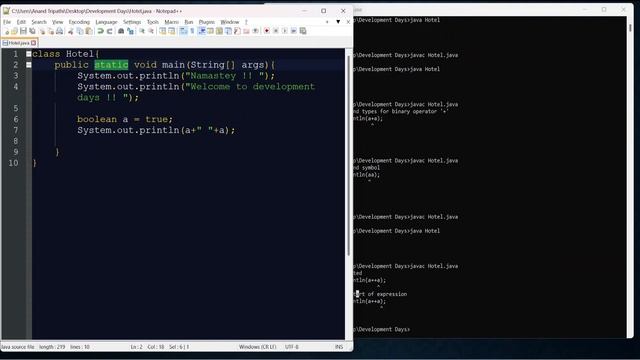Click the editor vertical scrollbar in Notepad++
This screenshot has width=640, height=360.
[x=349, y=155]
